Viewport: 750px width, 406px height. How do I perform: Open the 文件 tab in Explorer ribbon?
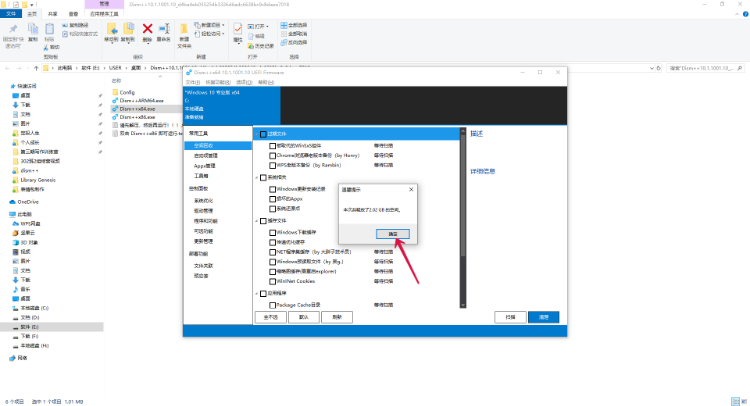coord(11,14)
